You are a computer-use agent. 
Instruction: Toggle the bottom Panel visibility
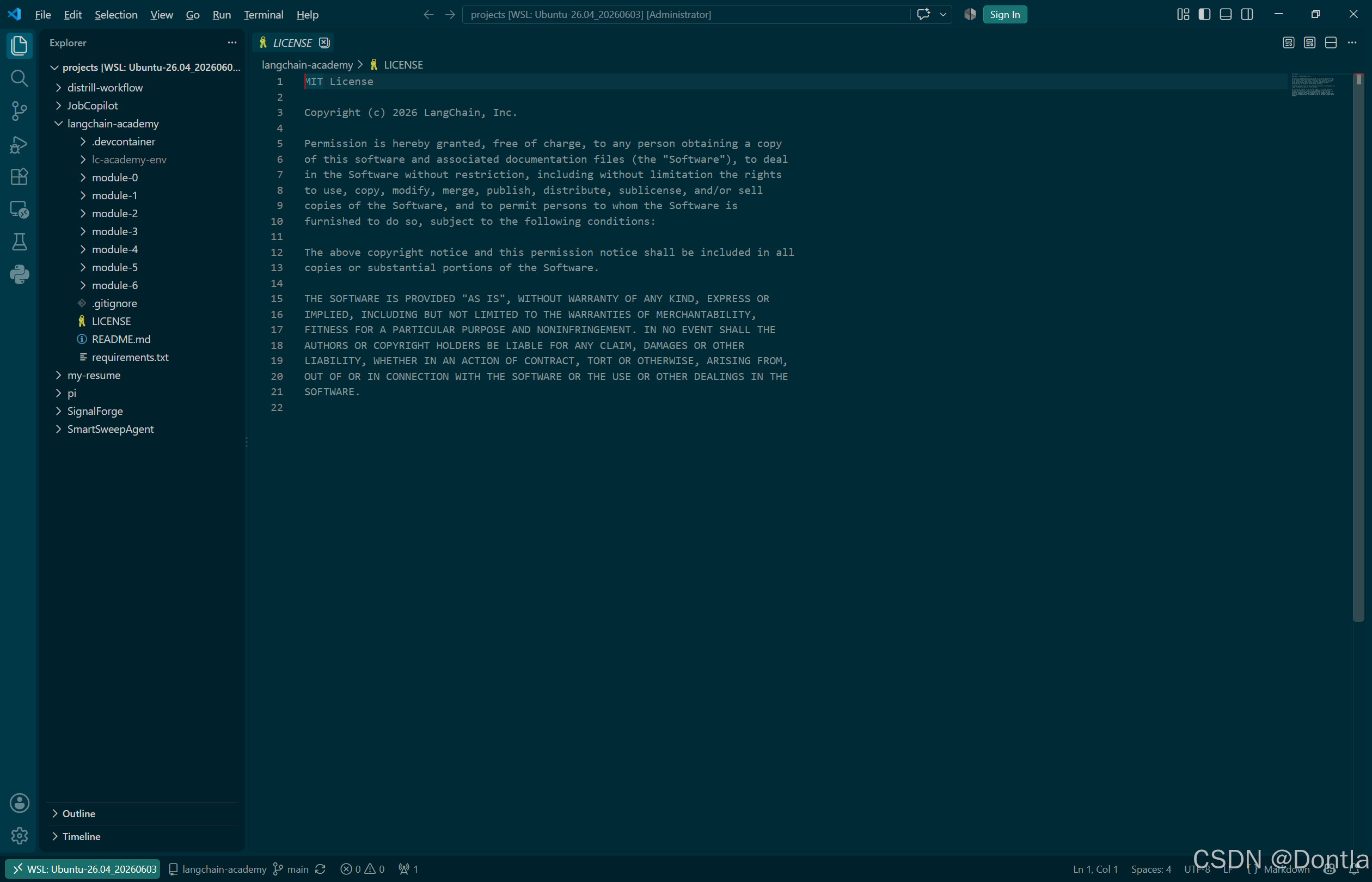pyautogui.click(x=1226, y=14)
